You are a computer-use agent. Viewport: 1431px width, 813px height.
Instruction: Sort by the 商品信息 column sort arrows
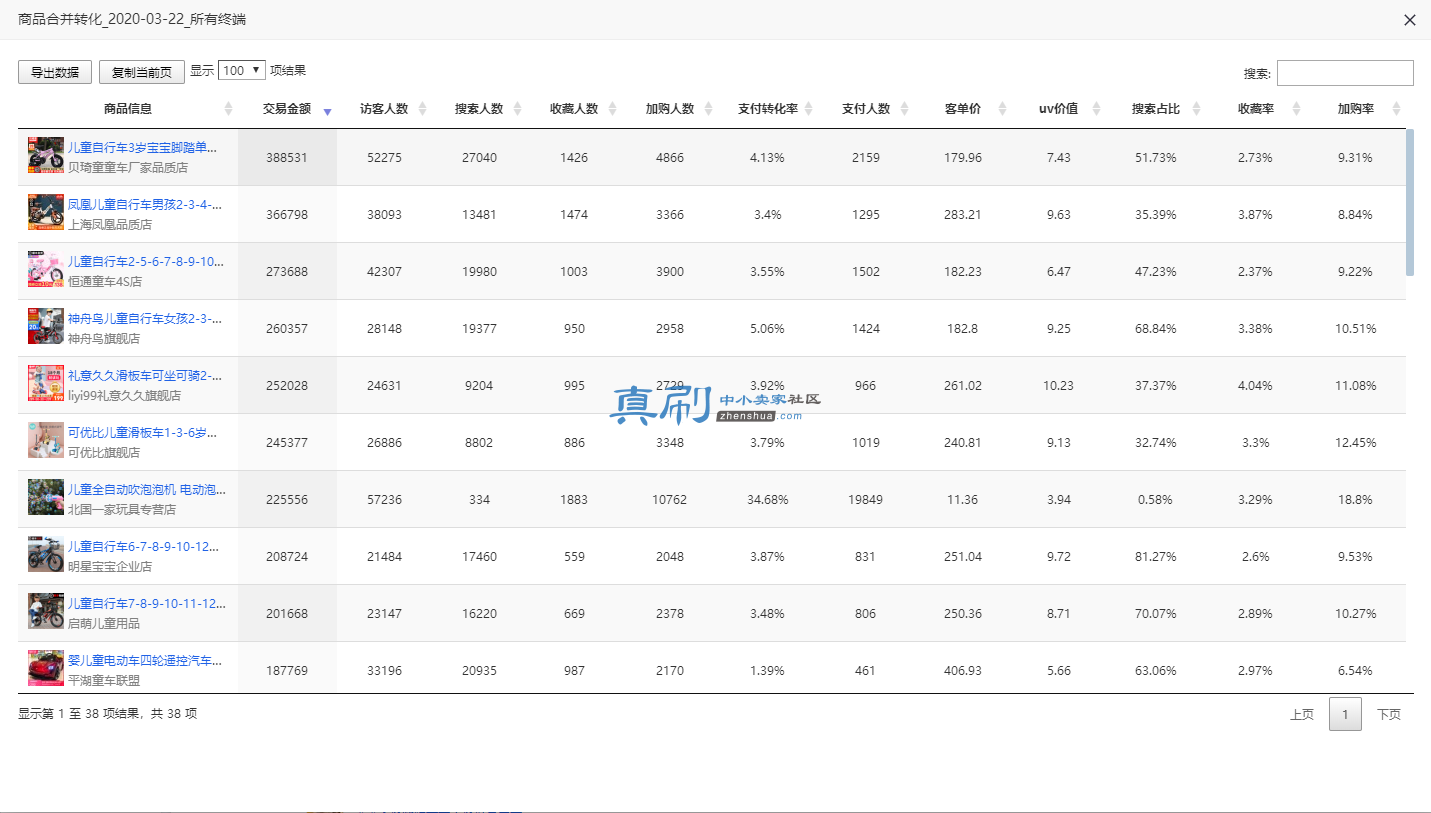coord(228,109)
